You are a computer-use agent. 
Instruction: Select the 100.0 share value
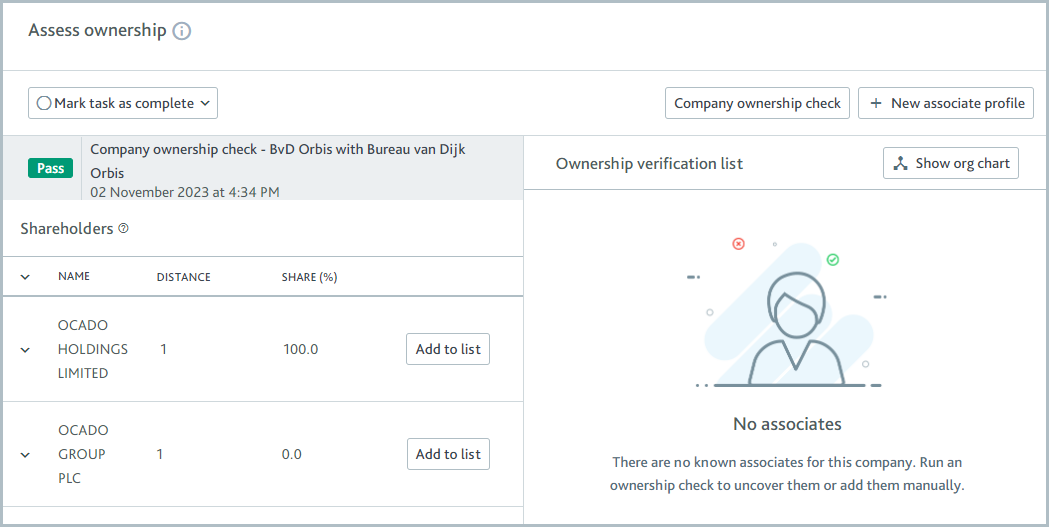301,349
